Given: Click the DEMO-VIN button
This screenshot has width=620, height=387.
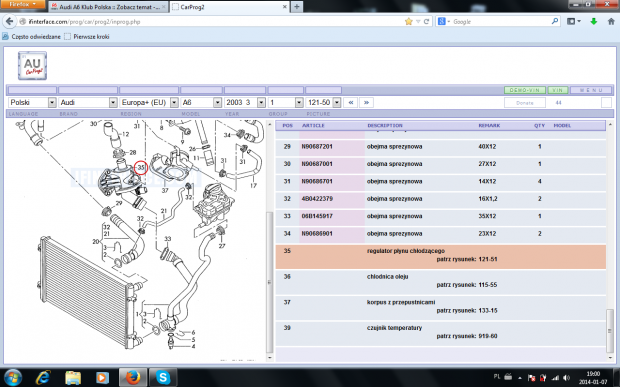Looking at the screenshot, I should (x=525, y=90).
